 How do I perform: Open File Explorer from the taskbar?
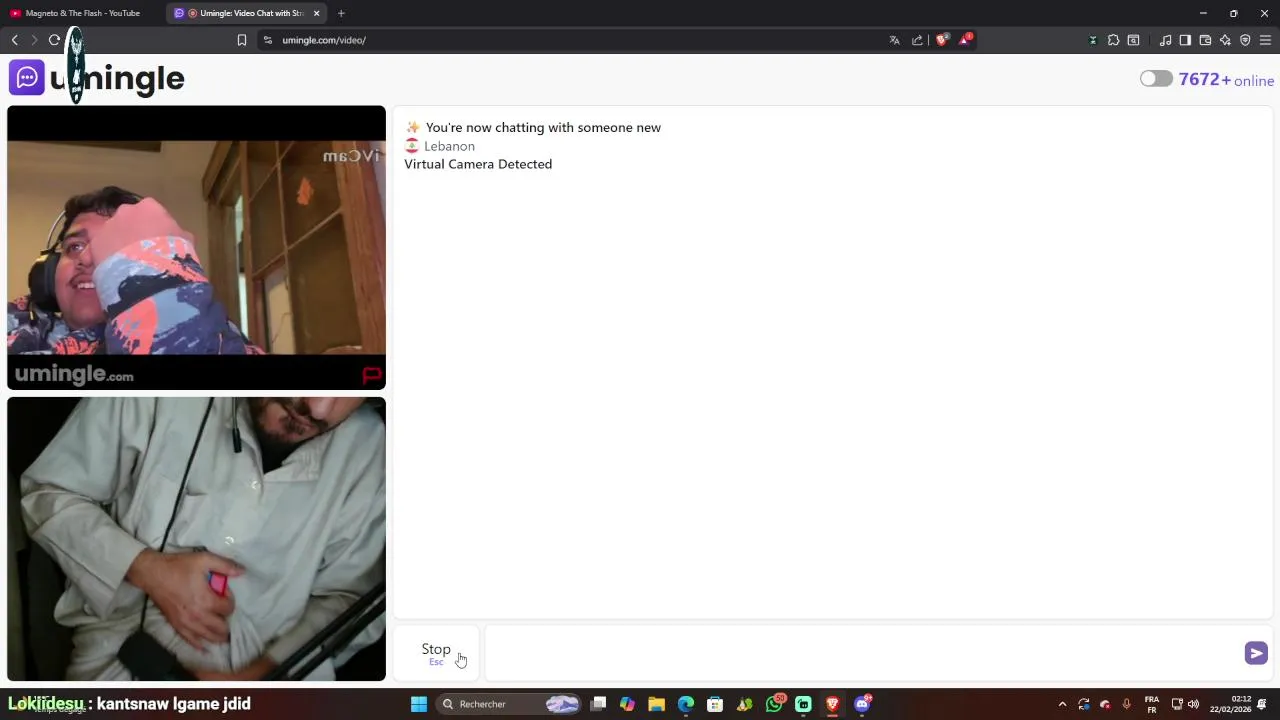657,704
